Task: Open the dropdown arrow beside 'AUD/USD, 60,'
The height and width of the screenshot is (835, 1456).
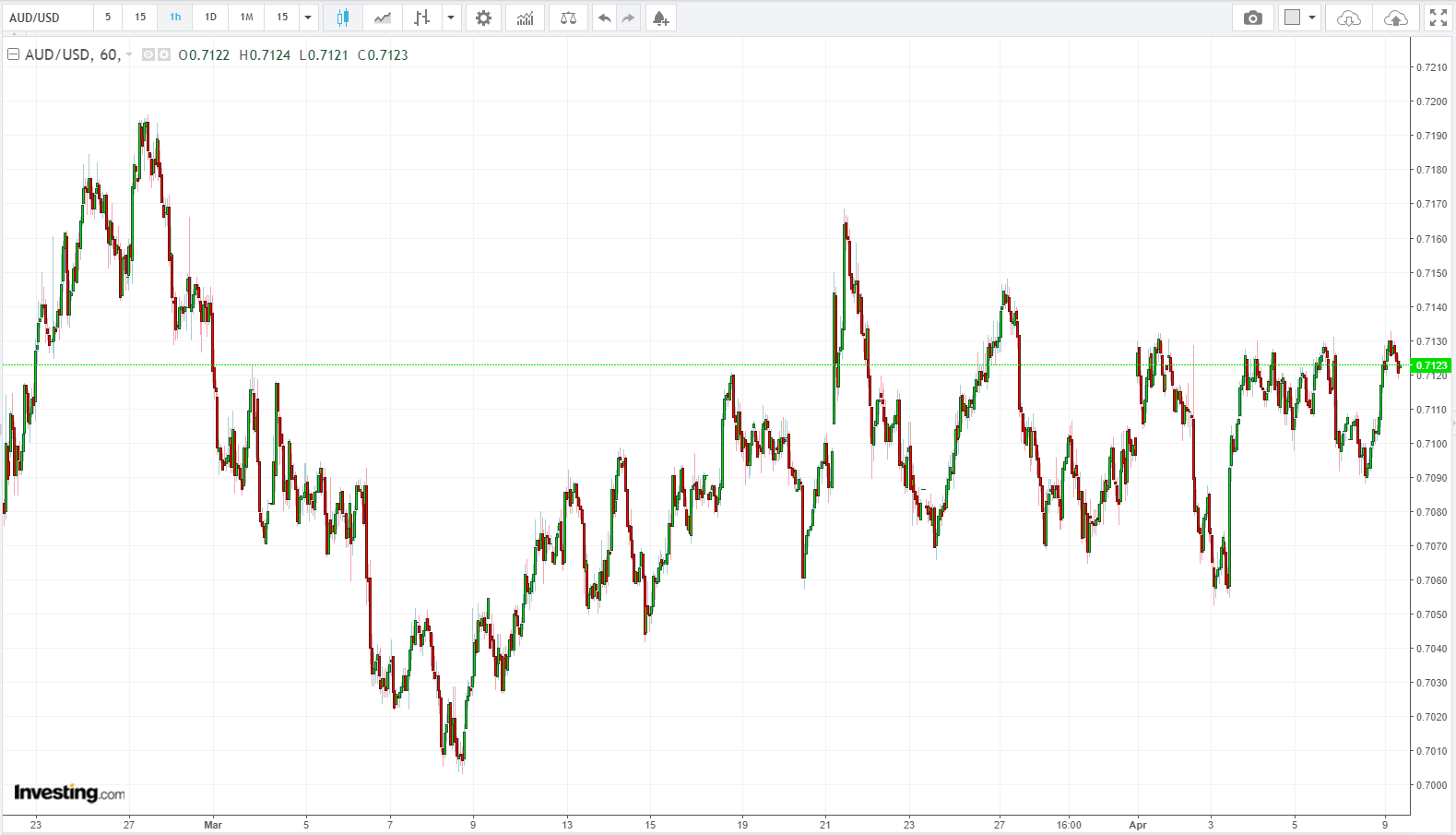Action: point(129,55)
